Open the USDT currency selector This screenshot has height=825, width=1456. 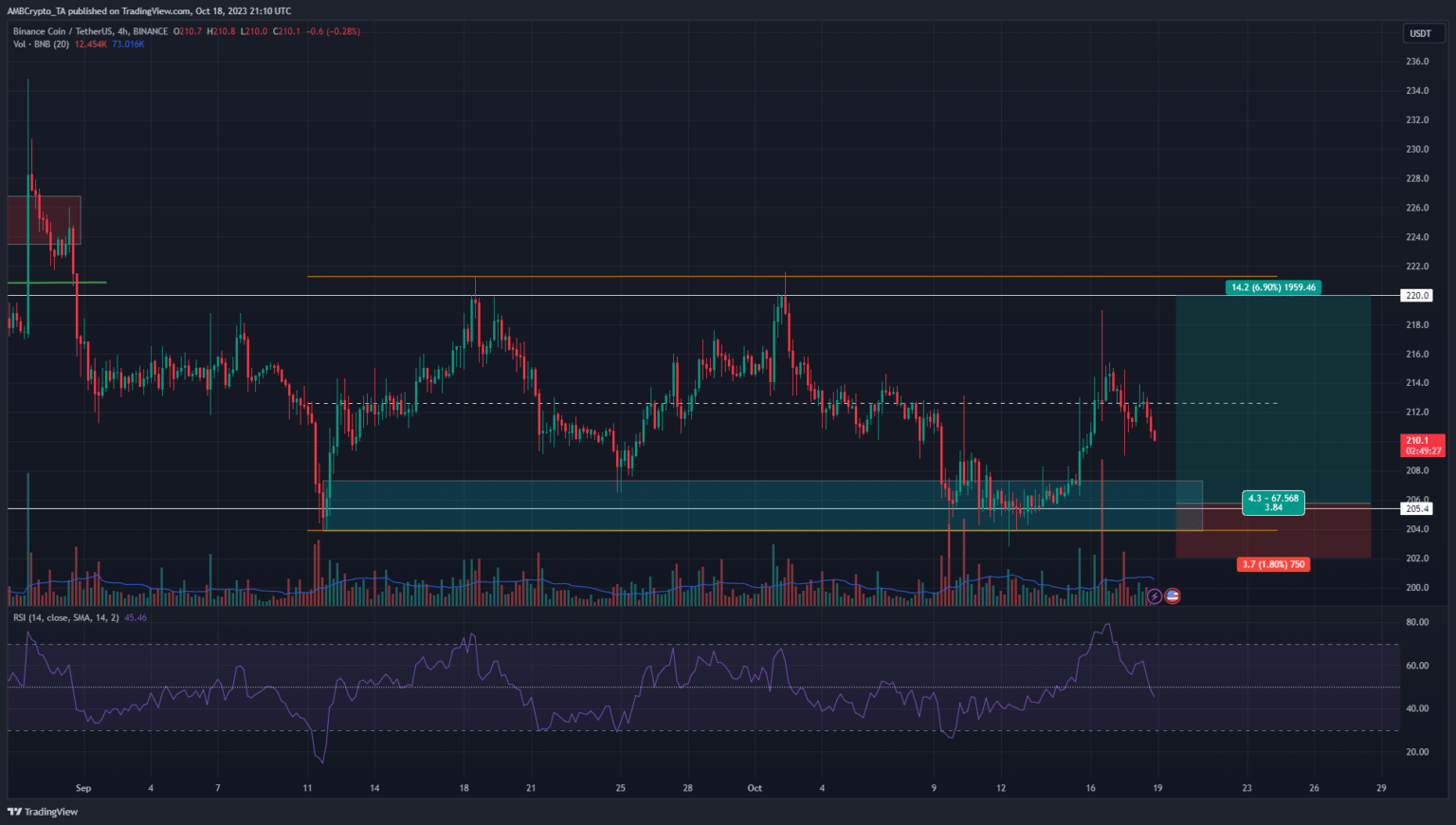coord(1420,33)
